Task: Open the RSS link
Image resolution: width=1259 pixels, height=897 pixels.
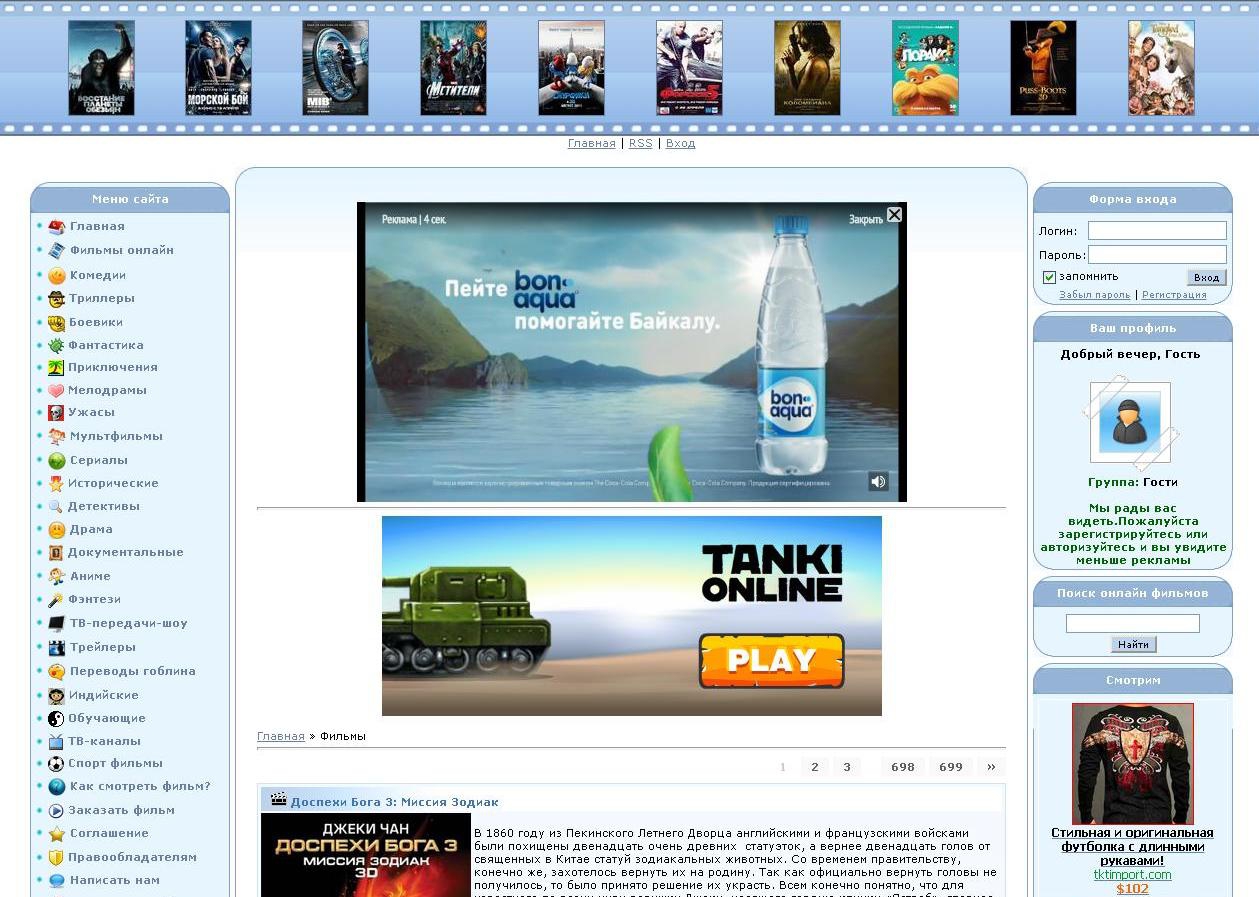Action: click(x=640, y=143)
